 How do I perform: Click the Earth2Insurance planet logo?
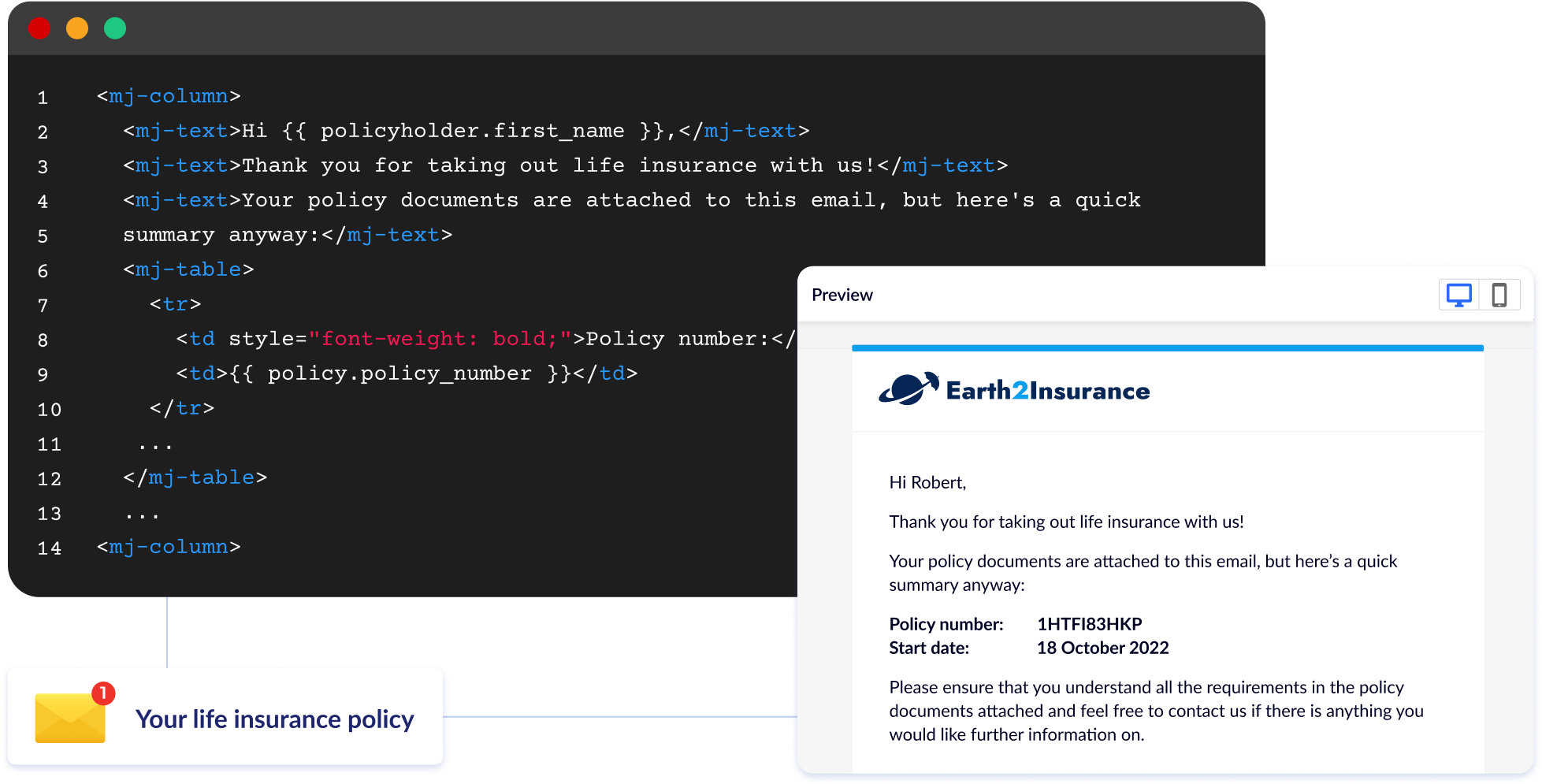coord(912,388)
